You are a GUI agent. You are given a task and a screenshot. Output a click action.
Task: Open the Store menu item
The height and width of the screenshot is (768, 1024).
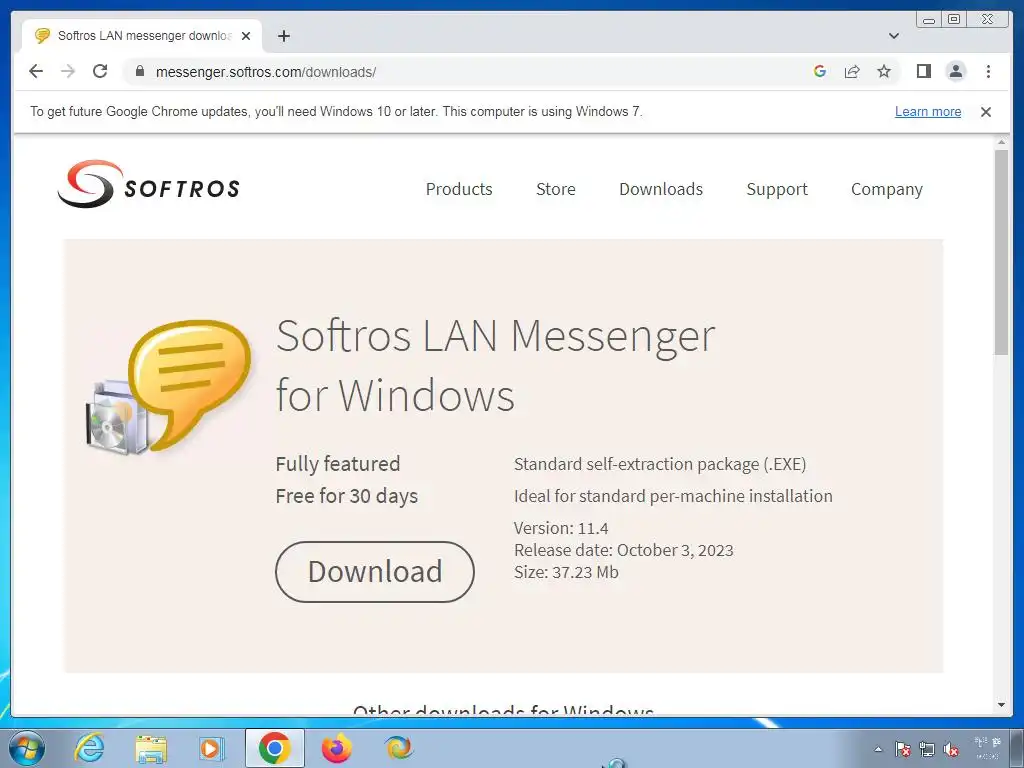coord(556,189)
